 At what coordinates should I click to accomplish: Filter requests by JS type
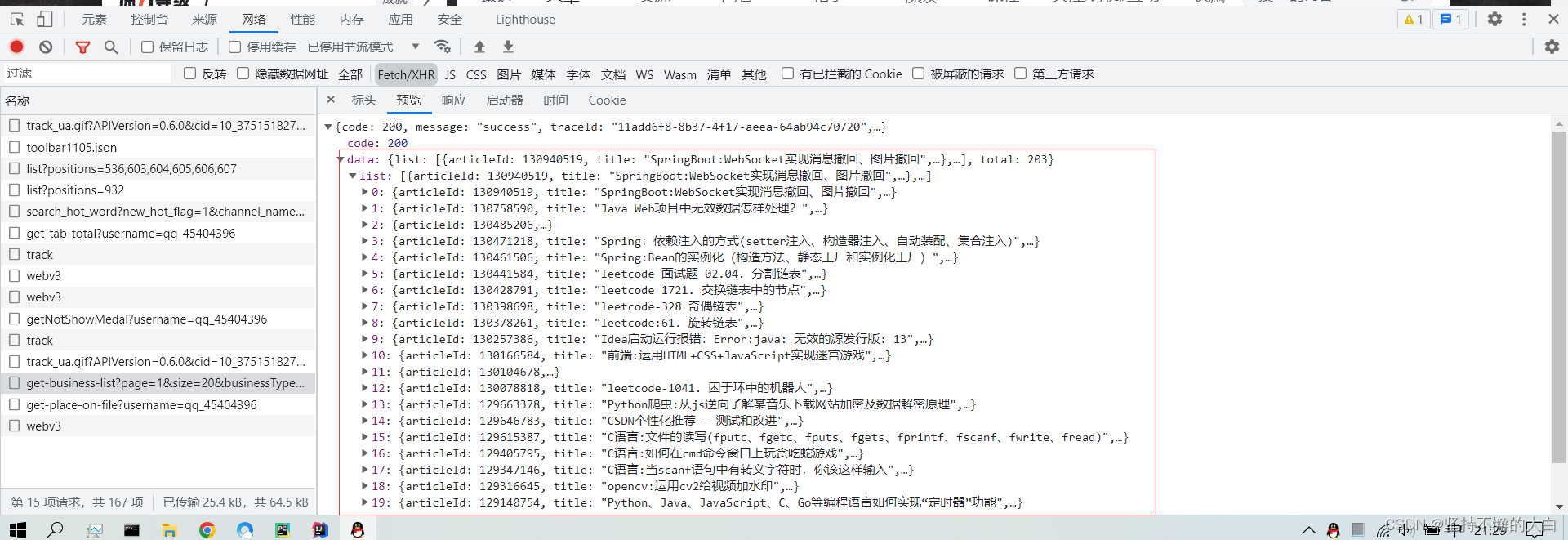coord(450,74)
